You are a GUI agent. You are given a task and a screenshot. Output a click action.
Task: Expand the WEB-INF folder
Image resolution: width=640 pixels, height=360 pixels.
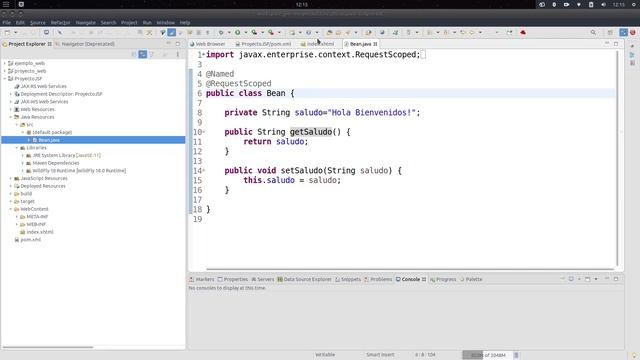click(17, 224)
